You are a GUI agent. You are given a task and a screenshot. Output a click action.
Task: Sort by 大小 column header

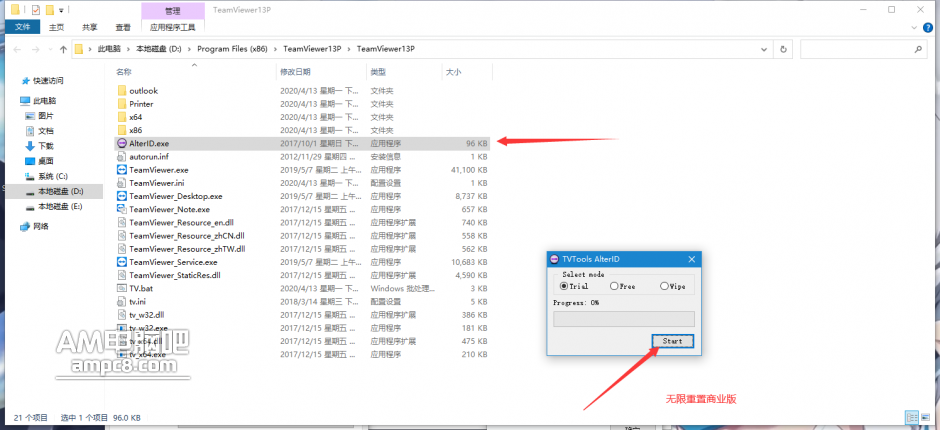[x=453, y=72]
